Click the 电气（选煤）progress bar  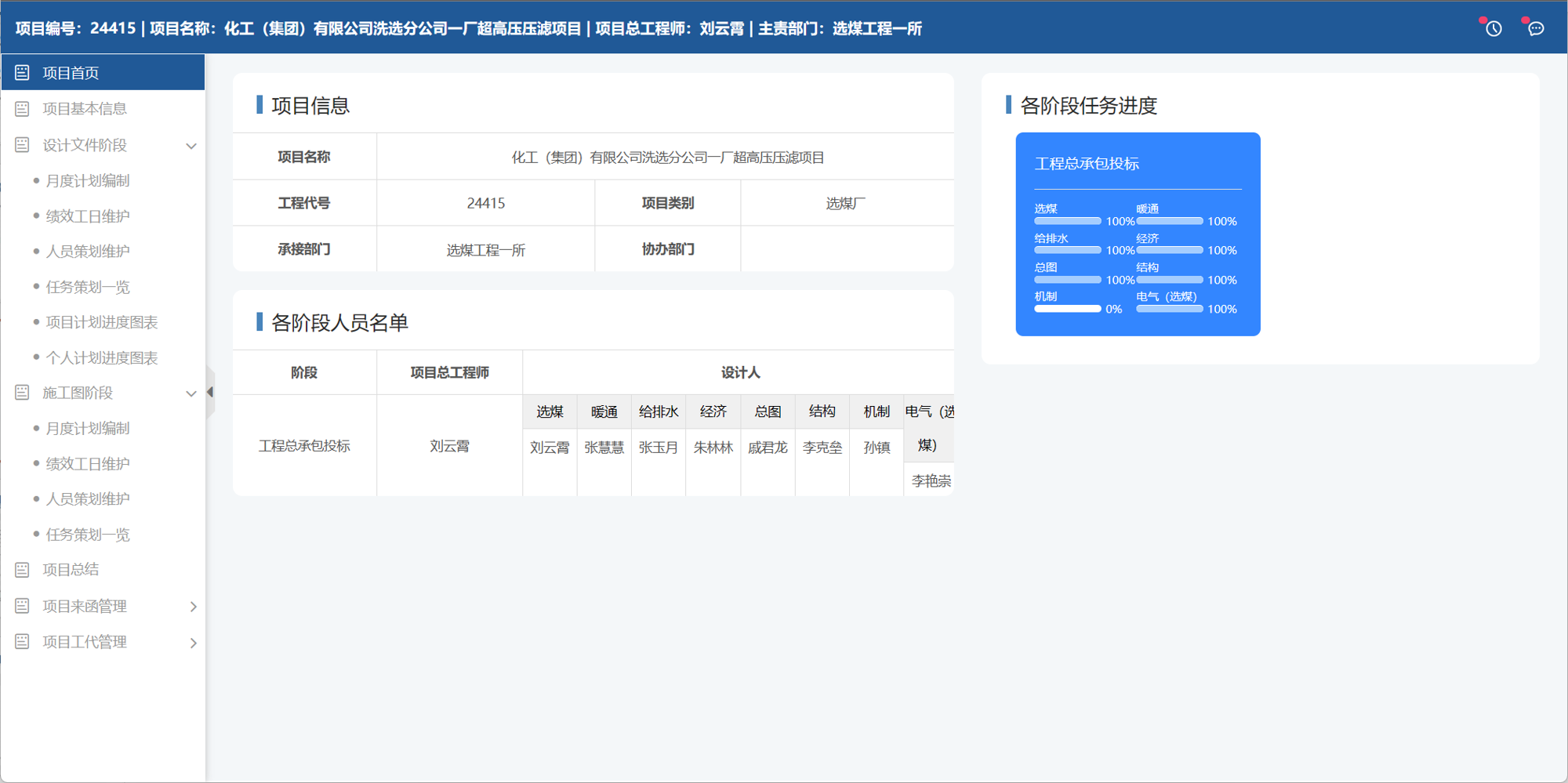[1170, 309]
